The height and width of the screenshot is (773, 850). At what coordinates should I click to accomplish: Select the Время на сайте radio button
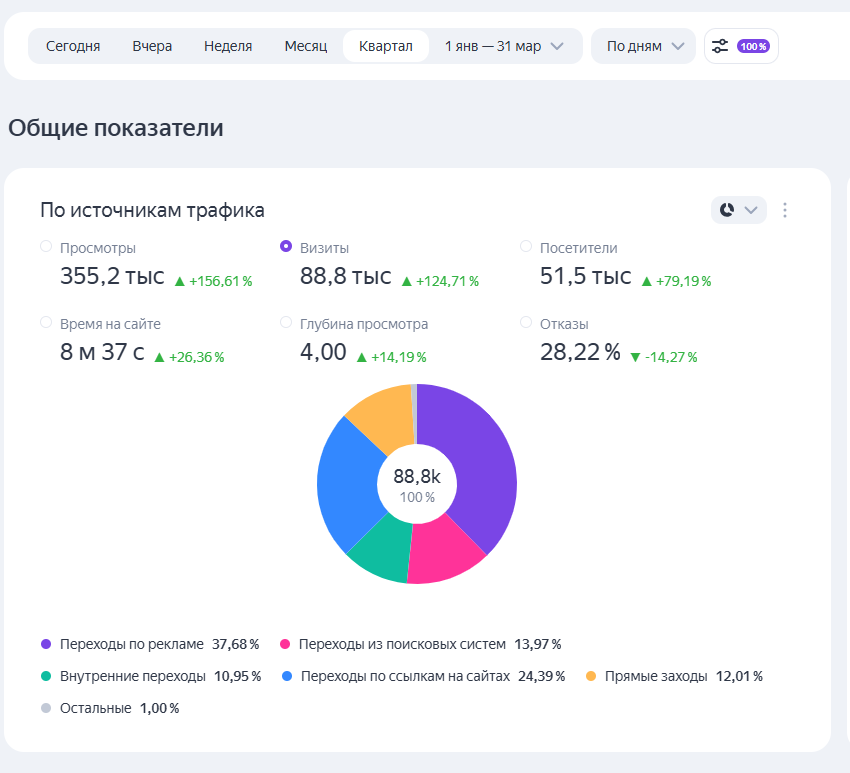(46, 323)
